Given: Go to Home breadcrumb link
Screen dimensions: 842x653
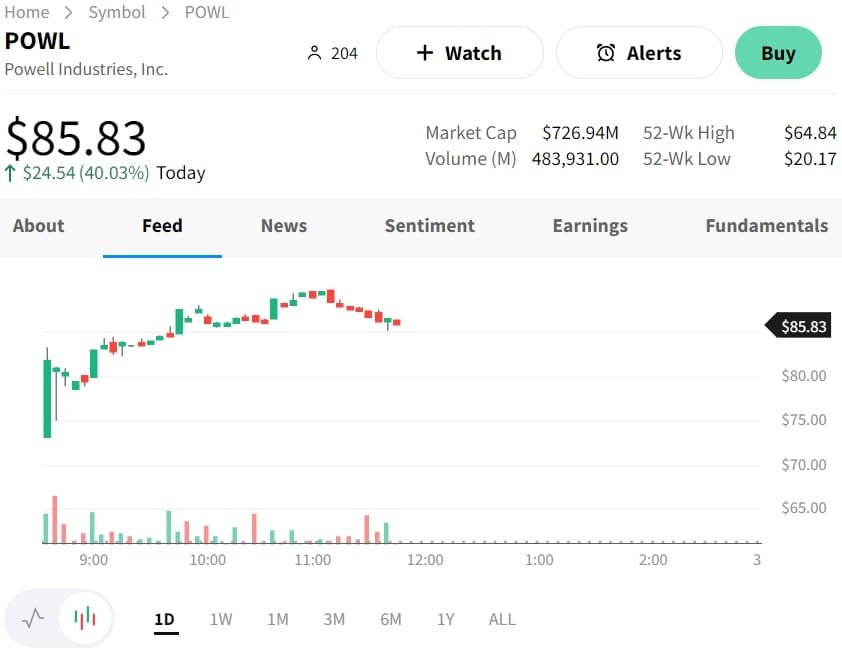Looking at the screenshot, I should (x=27, y=13).
